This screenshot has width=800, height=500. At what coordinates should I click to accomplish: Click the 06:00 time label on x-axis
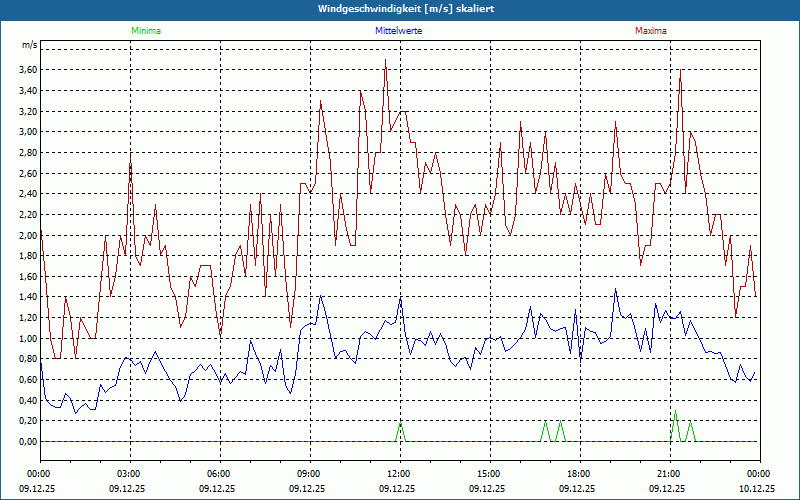click(x=220, y=474)
